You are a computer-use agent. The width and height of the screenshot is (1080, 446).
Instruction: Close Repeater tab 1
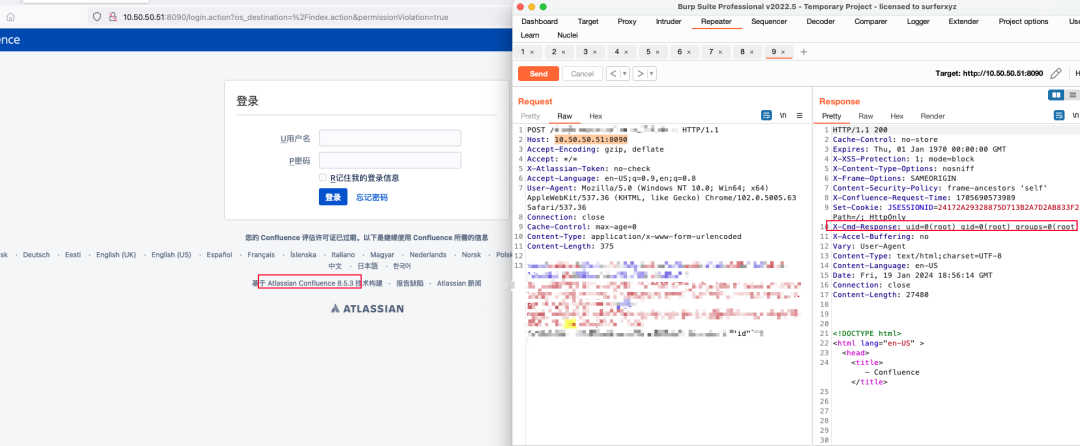click(x=532, y=52)
